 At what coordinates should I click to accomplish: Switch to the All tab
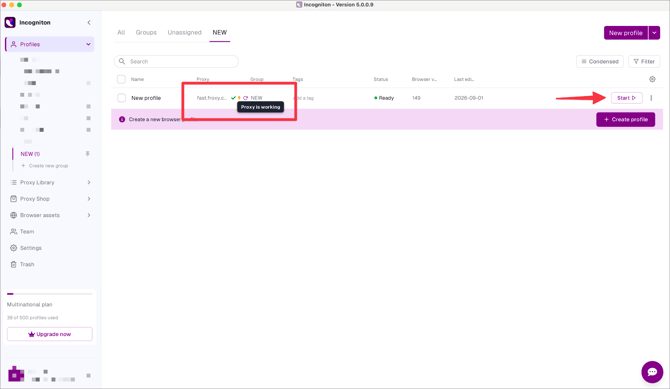pos(121,32)
